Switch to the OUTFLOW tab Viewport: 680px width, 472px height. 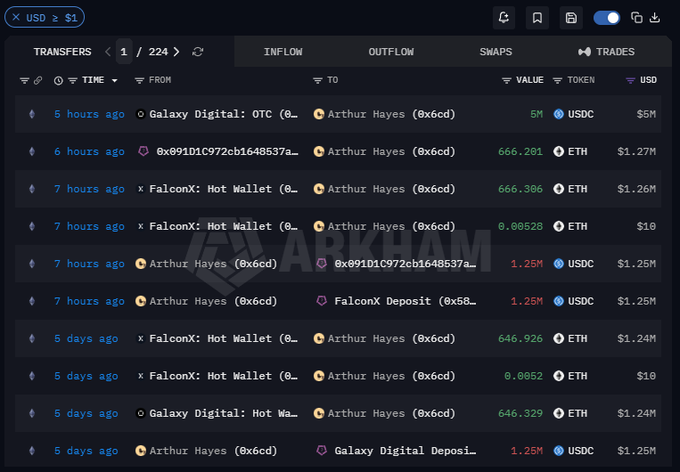pyautogui.click(x=391, y=52)
